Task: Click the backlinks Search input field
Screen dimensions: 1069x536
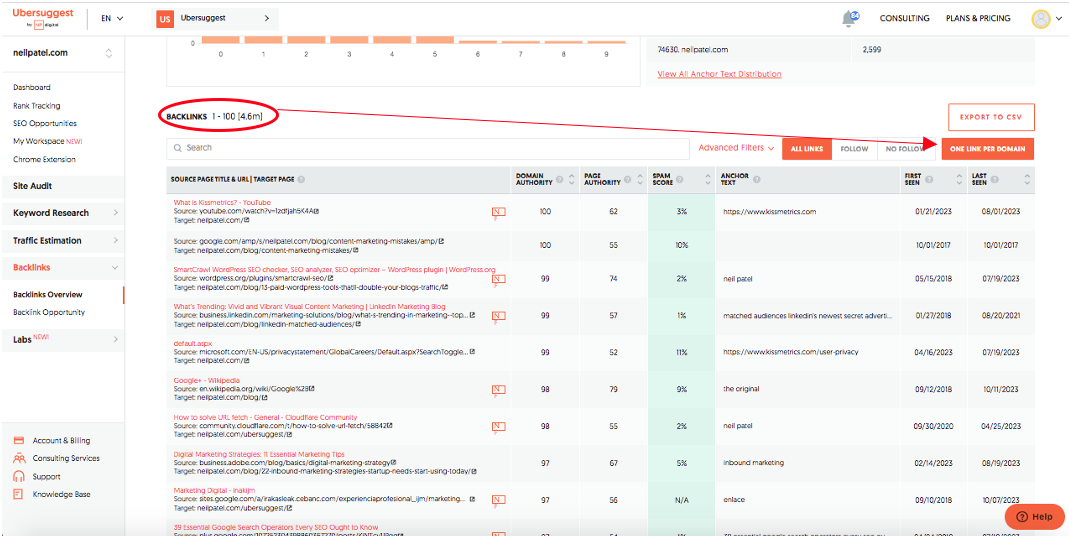Action: pyautogui.click(x=430, y=148)
